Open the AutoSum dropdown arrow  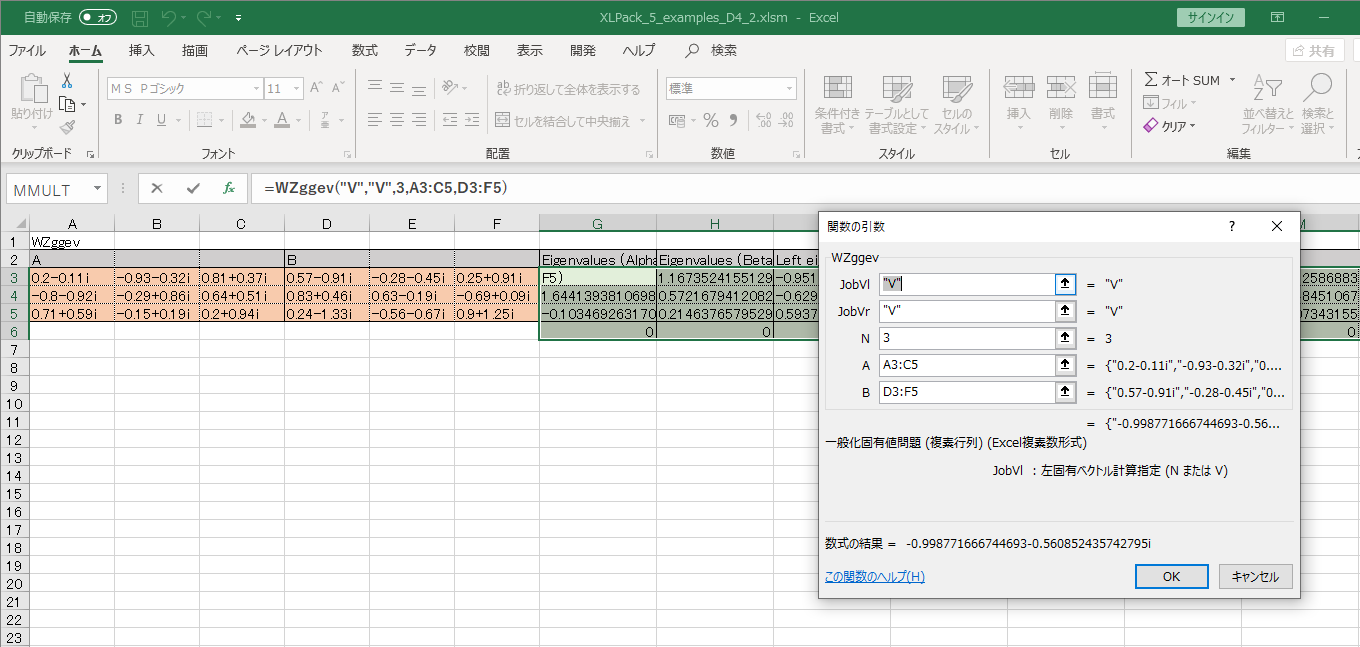(1232, 80)
